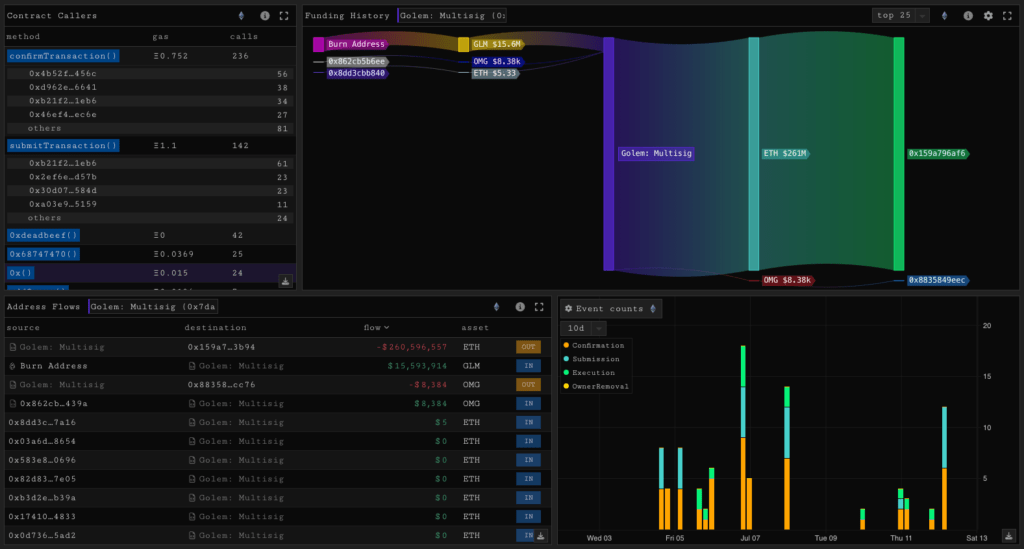Screen dimensions: 1024x549
Task: Maximize the Funding History panel
Action: [x=1007, y=16]
